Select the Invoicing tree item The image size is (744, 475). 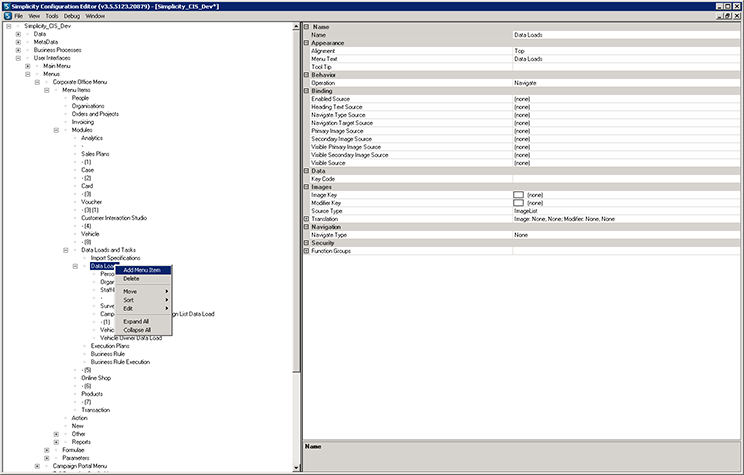(x=83, y=122)
